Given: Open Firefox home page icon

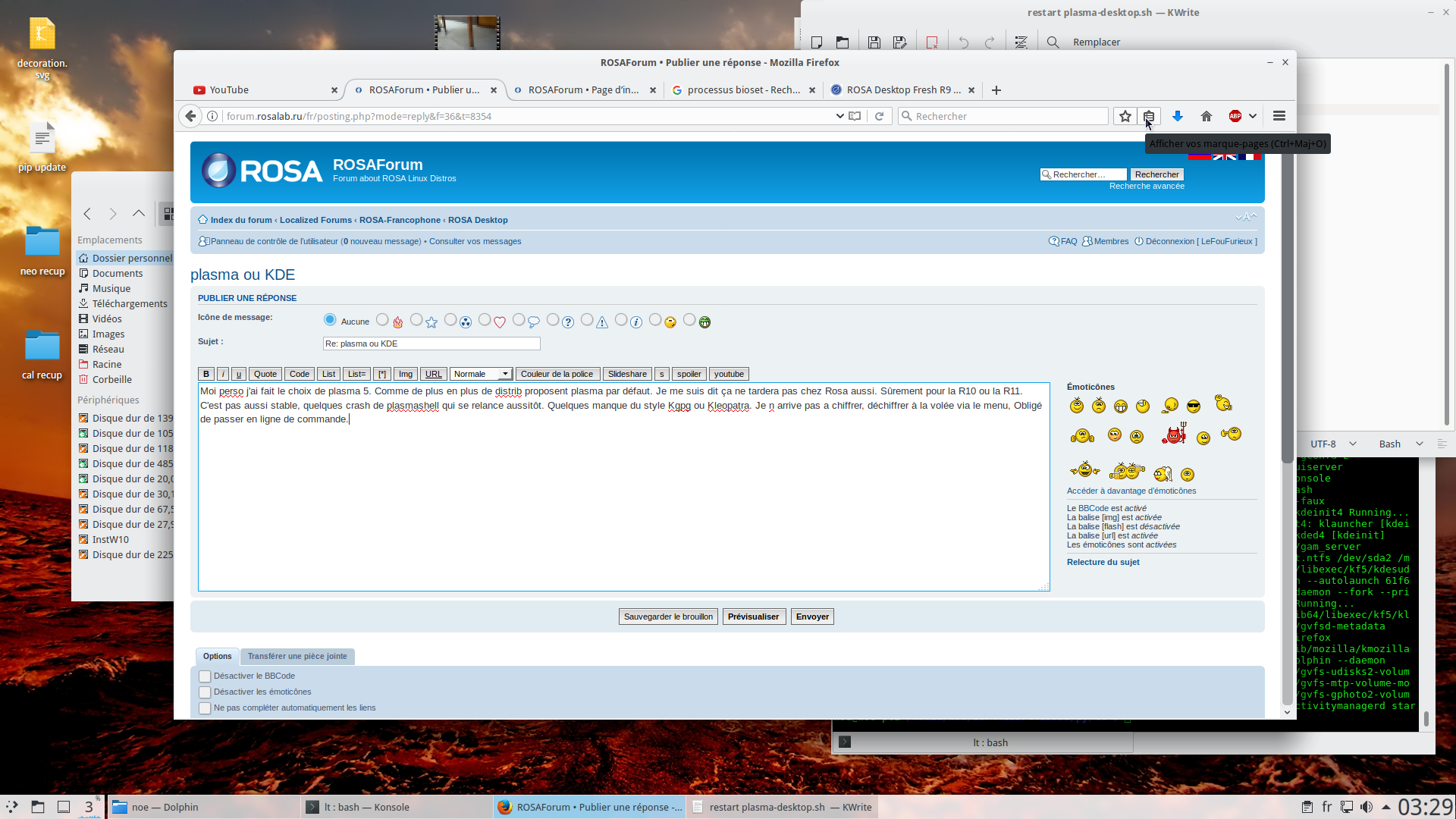Looking at the screenshot, I should click(x=1206, y=116).
